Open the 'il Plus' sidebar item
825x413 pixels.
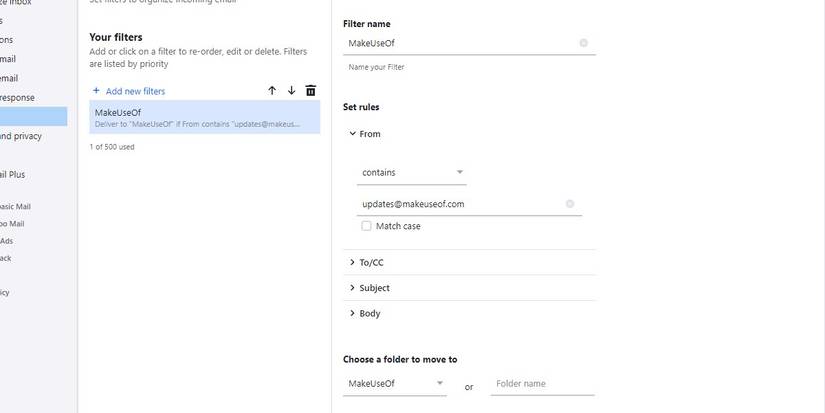12,174
